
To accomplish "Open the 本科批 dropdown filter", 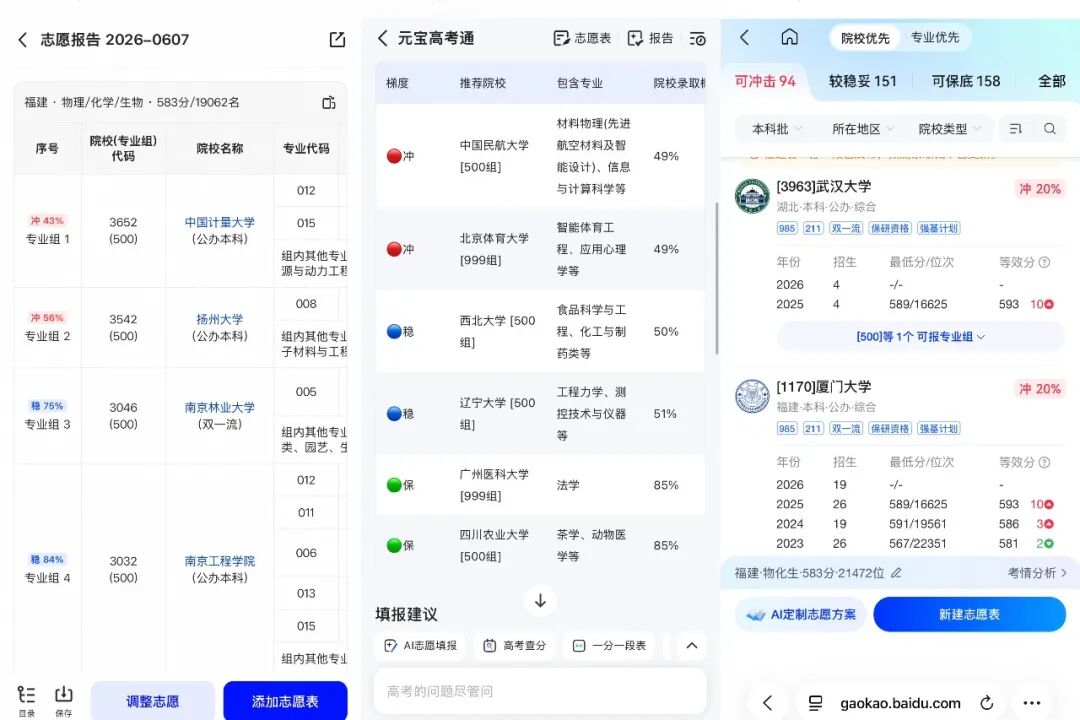I will coord(777,129).
